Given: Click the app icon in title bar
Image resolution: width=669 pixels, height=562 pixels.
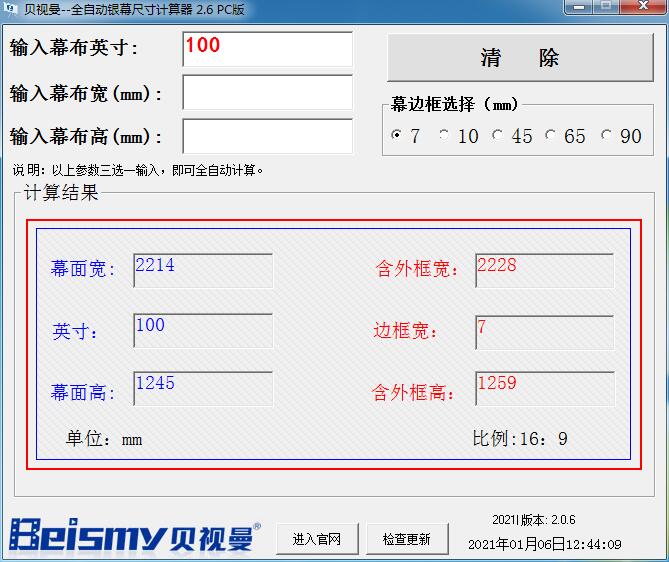Looking at the screenshot, I should [x=10, y=9].
